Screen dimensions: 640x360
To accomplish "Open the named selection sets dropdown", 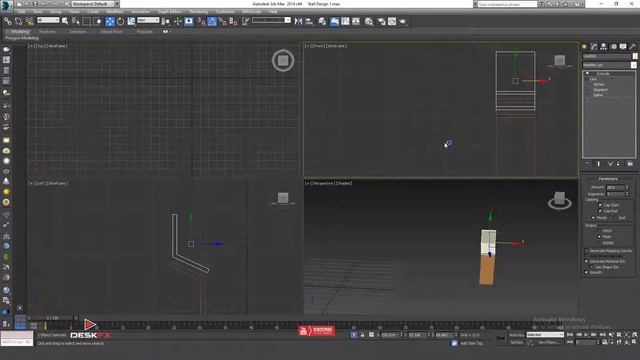I will [x=271, y=20].
